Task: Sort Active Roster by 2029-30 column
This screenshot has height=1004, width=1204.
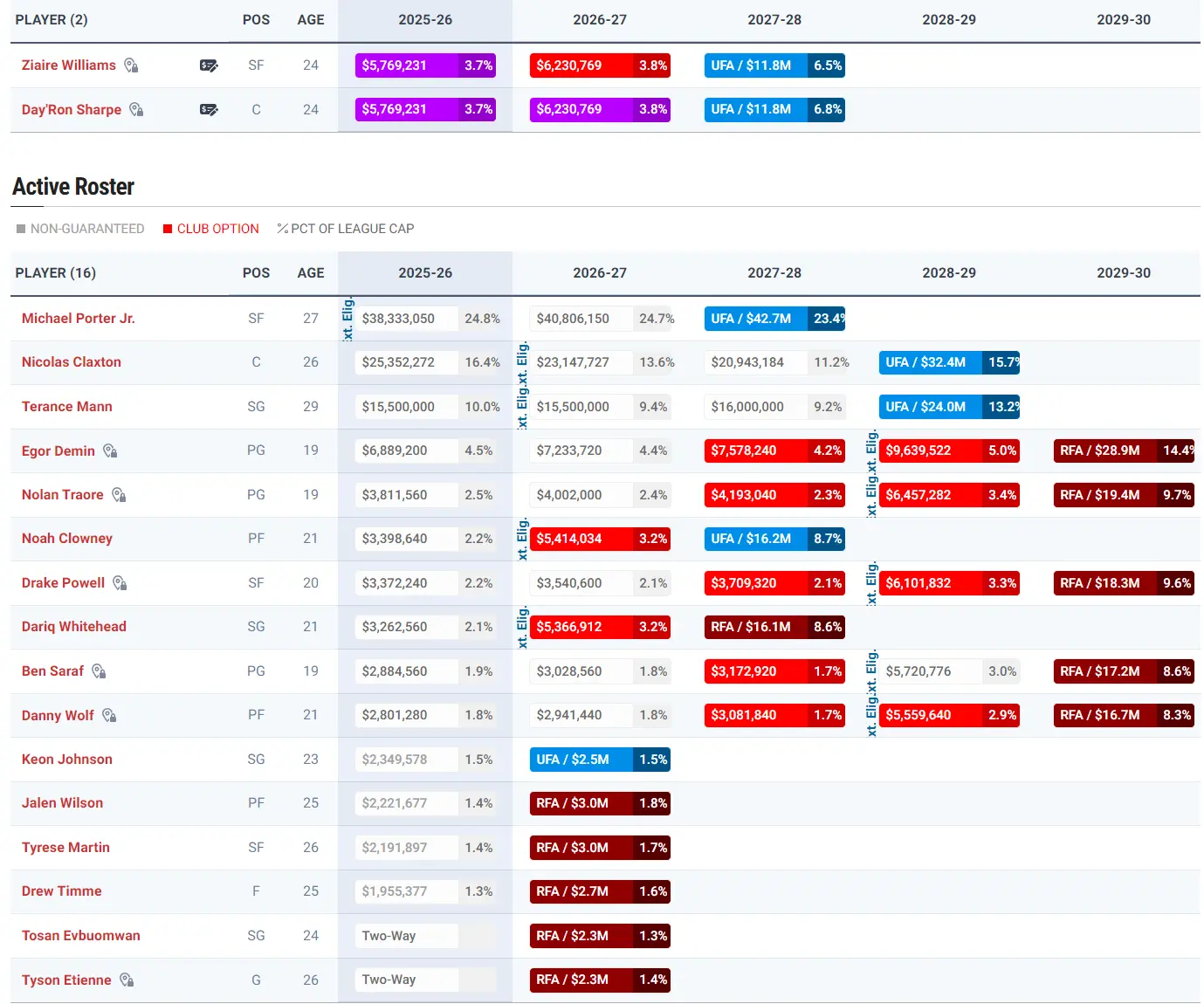Action: (x=1124, y=273)
